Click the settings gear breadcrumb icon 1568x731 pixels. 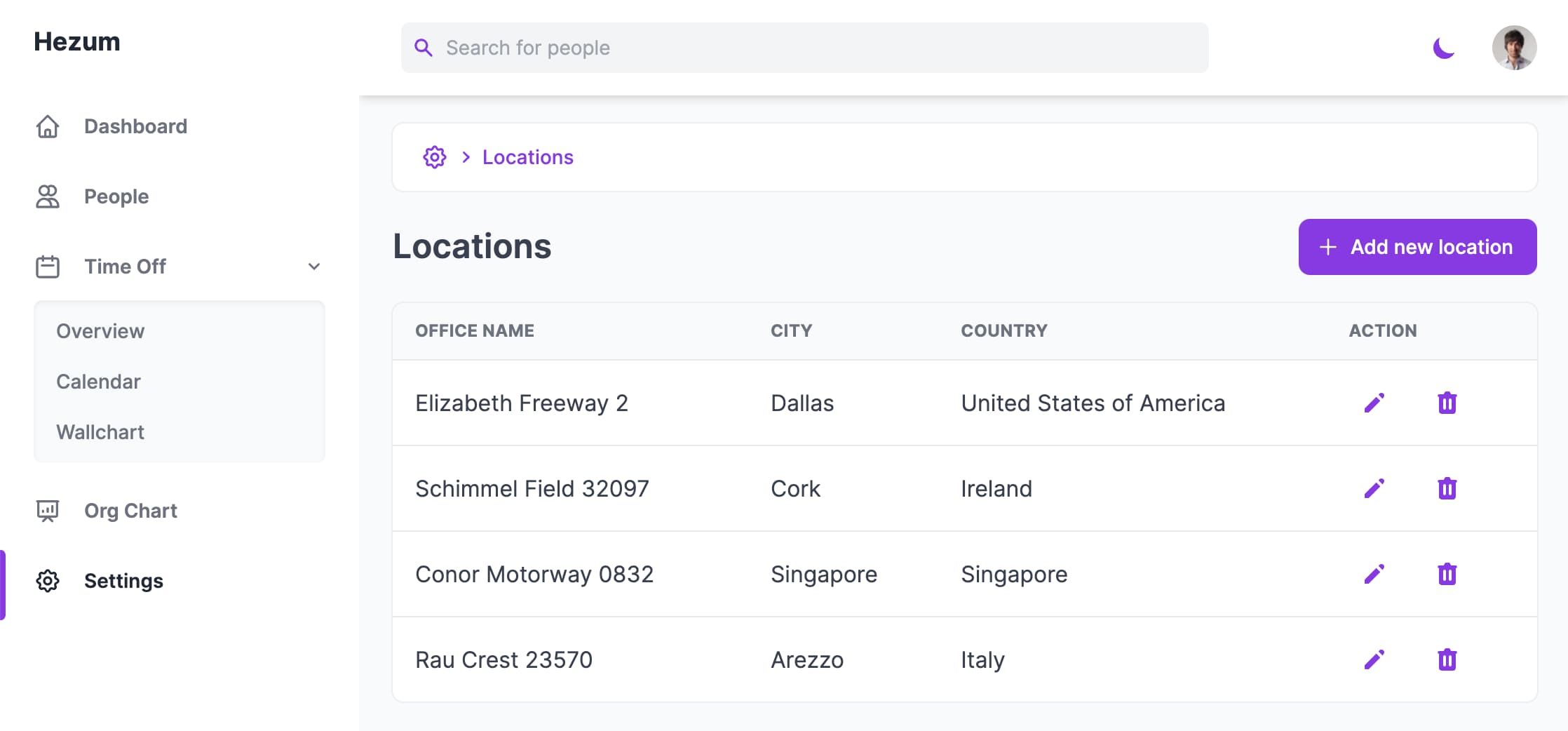pyautogui.click(x=435, y=157)
